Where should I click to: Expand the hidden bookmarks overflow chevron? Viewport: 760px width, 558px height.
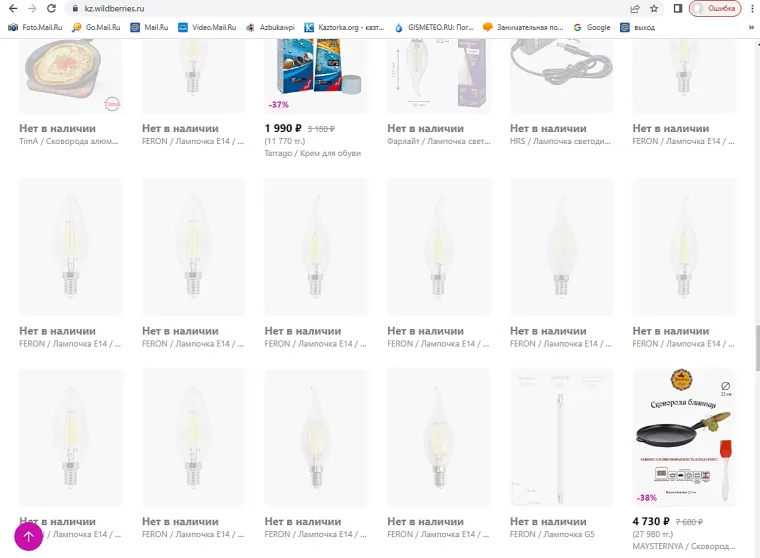click(x=751, y=28)
